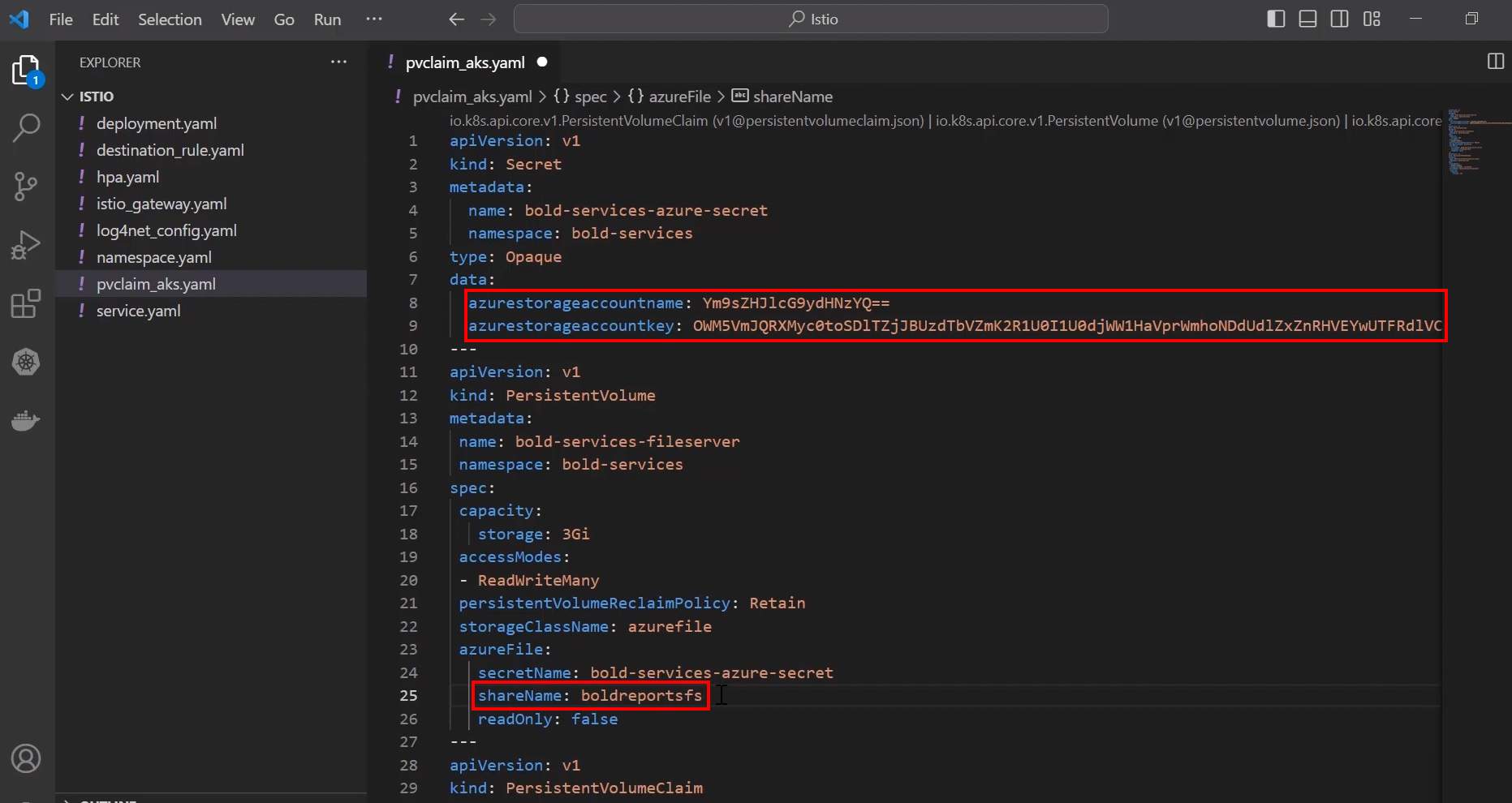Open the Docker view icon
The width and height of the screenshot is (1512, 803).
[26, 420]
